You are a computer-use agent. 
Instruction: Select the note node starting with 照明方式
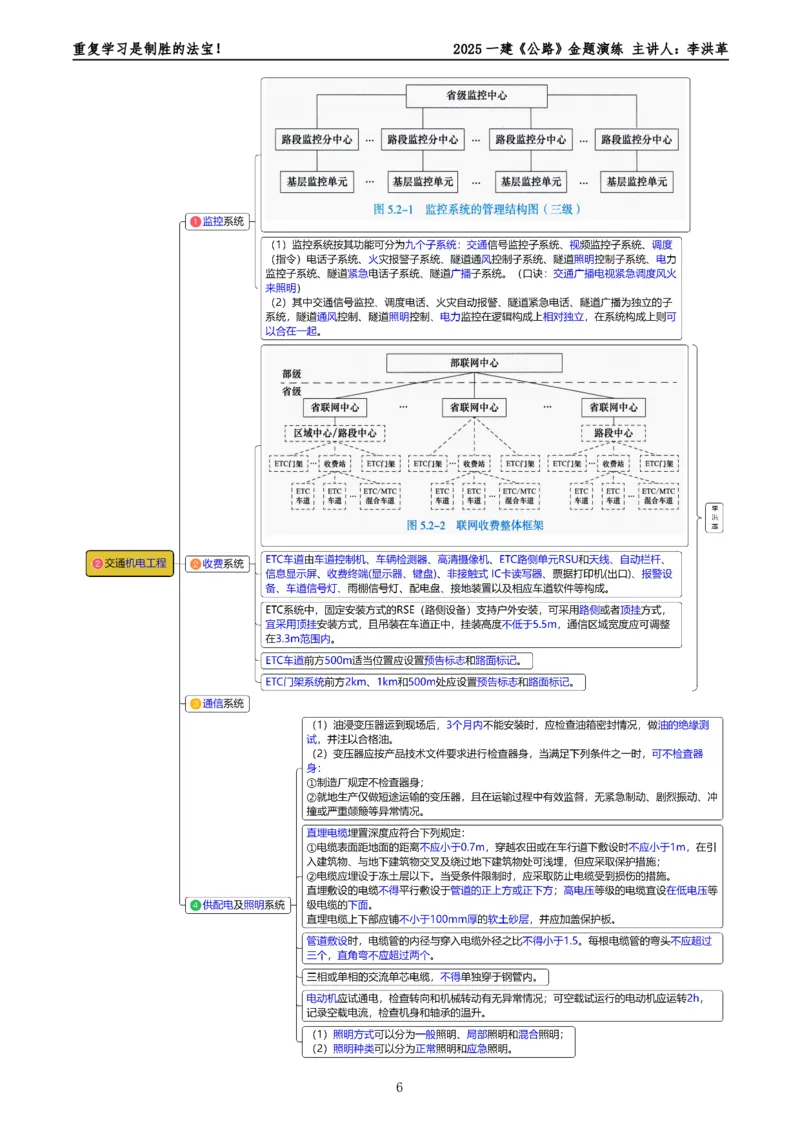point(437,1043)
